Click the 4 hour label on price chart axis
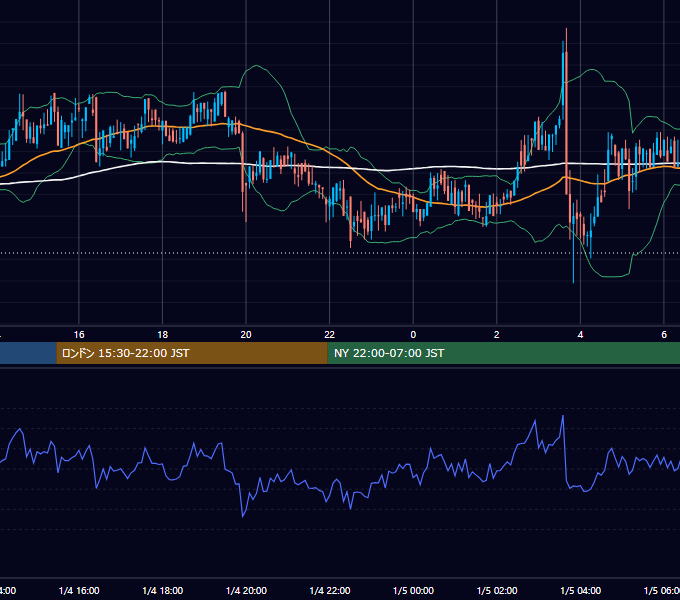This screenshot has height=600, width=680. pyautogui.click(x=580, y=335)
